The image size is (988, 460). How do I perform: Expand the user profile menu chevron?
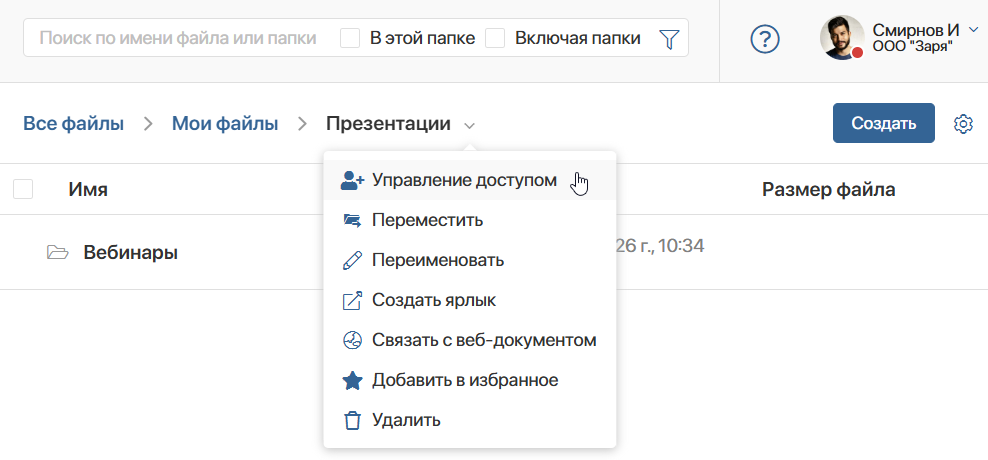tap(973, 30)
